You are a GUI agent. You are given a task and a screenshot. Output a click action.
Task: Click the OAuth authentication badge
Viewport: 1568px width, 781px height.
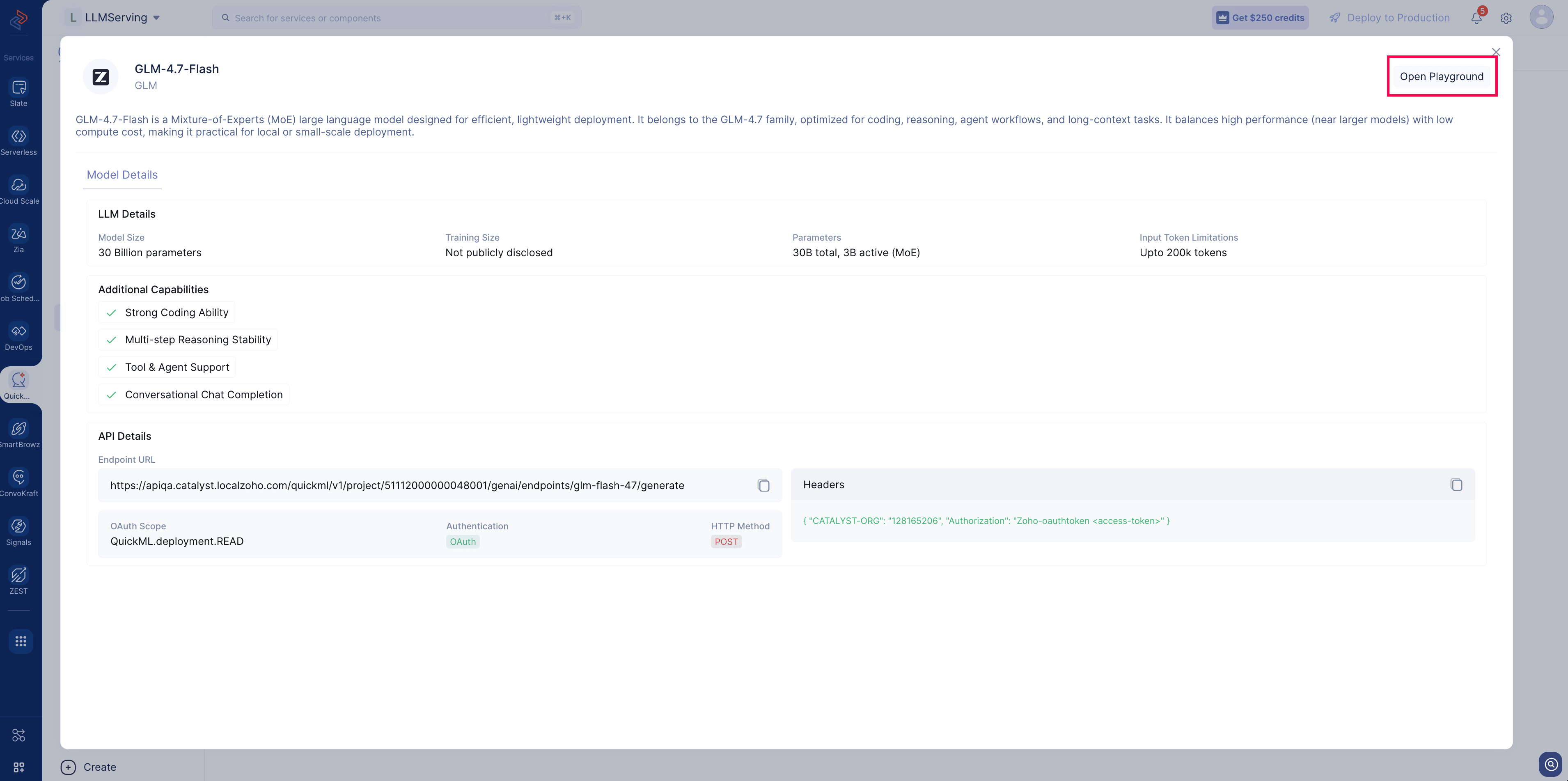463,542
